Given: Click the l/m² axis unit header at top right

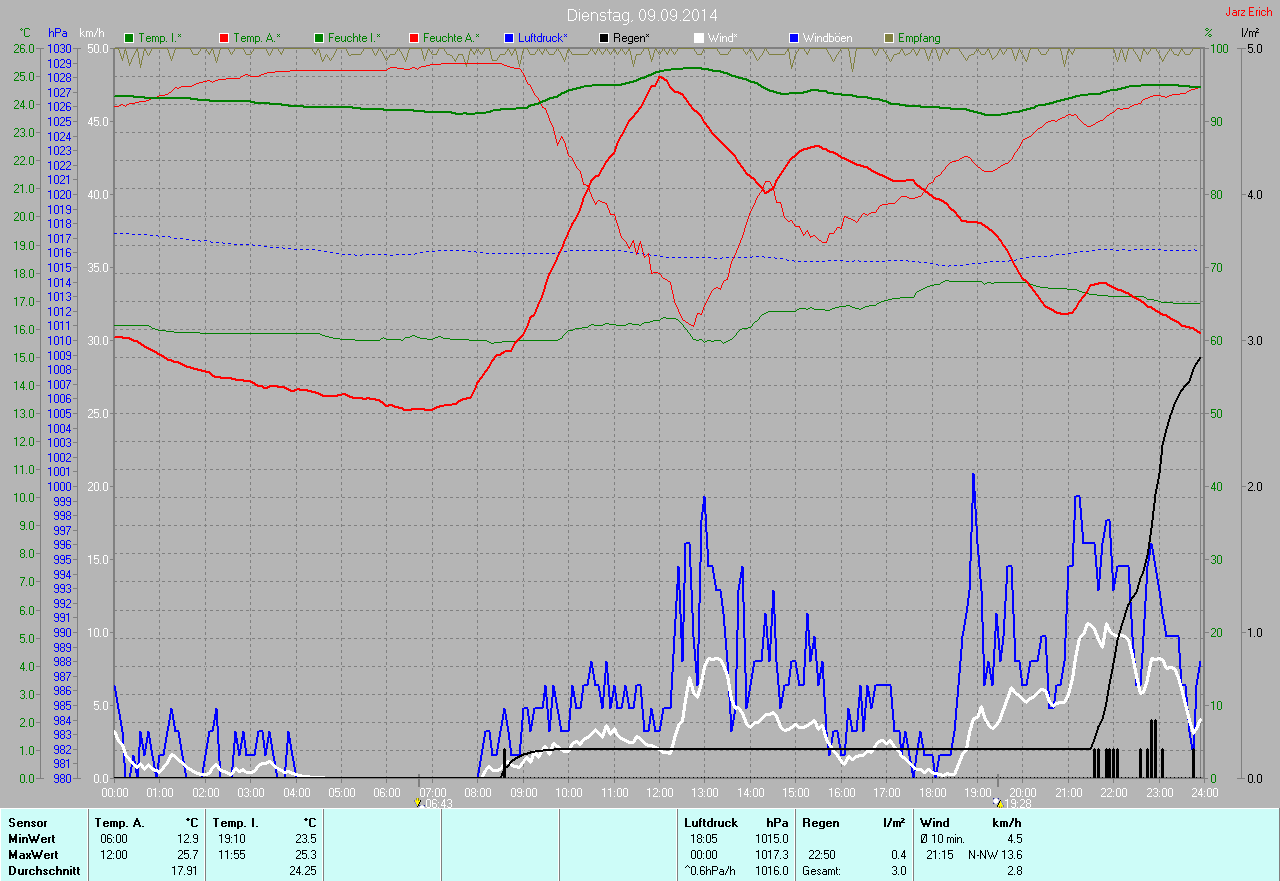Looking at the screenshot, I should pyautogui.click(x=1250, y=33).
